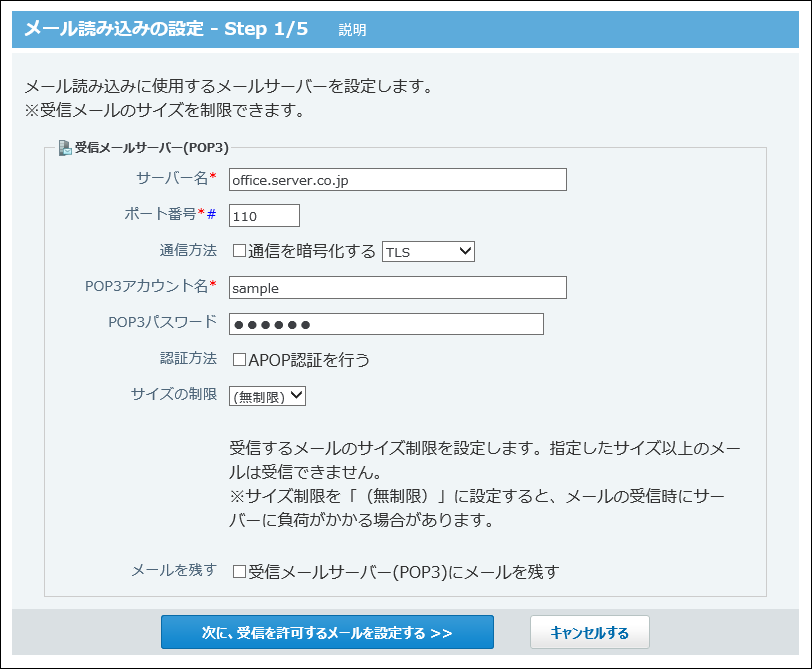The width and height of the screenshot is (812, 669).
Task: Click the mail server icon beside 受信メールサーバー(POP3)
Action: coord(65,148)
